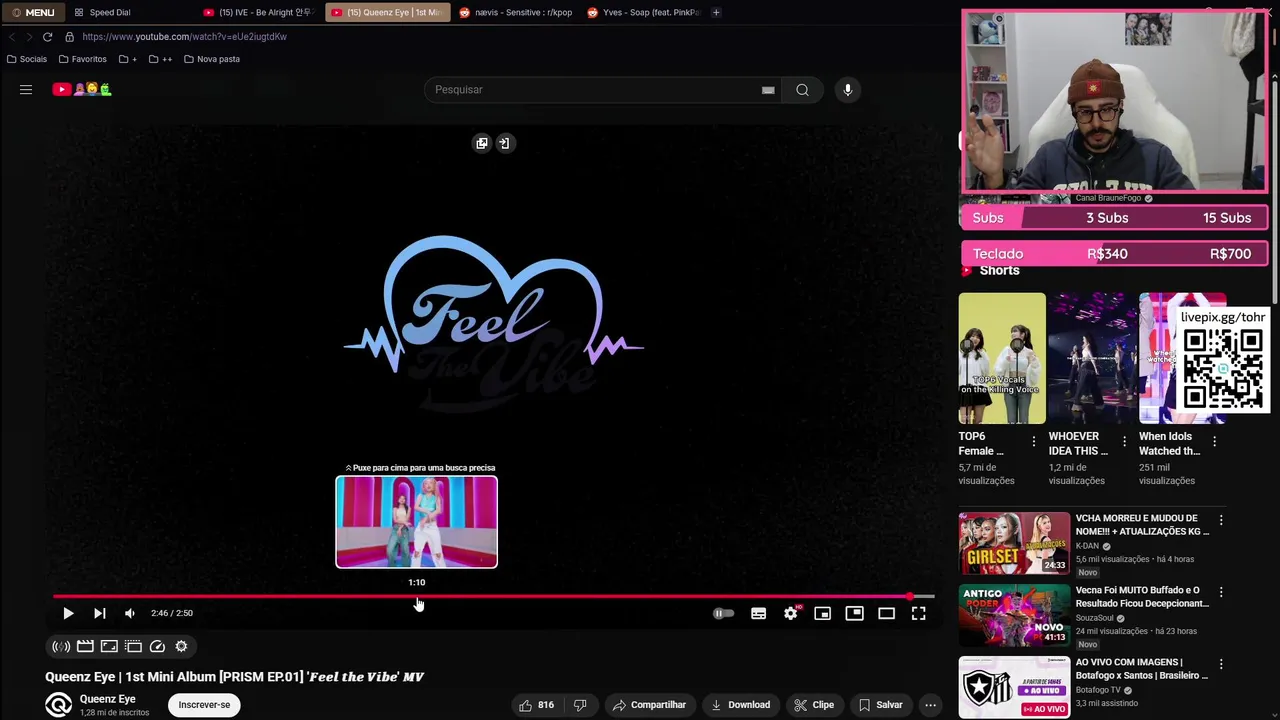The image size is (1280, 720).
Task: Toggle subtitles/closed captions
Action: click(x=759, y=613)
